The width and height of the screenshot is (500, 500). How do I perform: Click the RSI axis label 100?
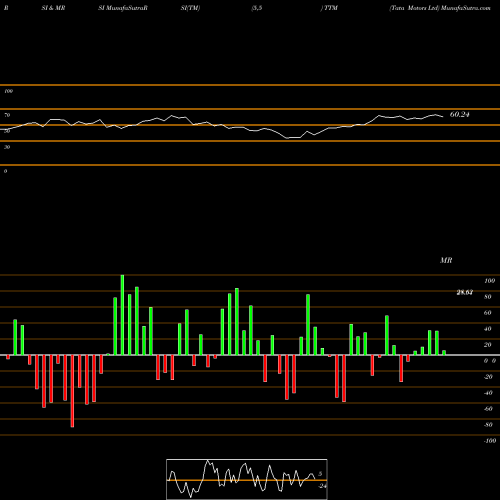[9, 91]
